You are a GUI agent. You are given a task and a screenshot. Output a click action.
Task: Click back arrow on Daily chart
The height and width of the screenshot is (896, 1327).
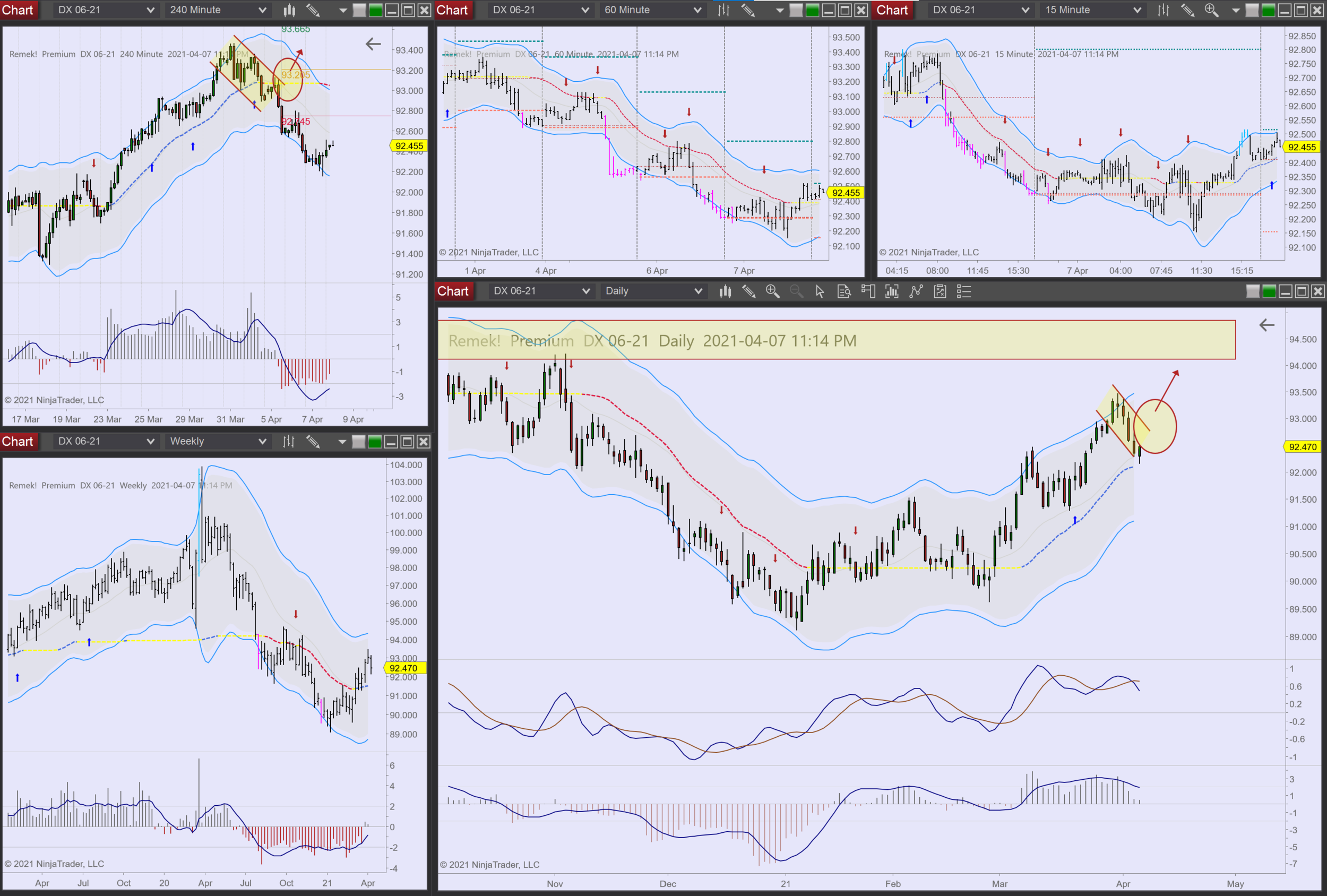click(1266, 325)
